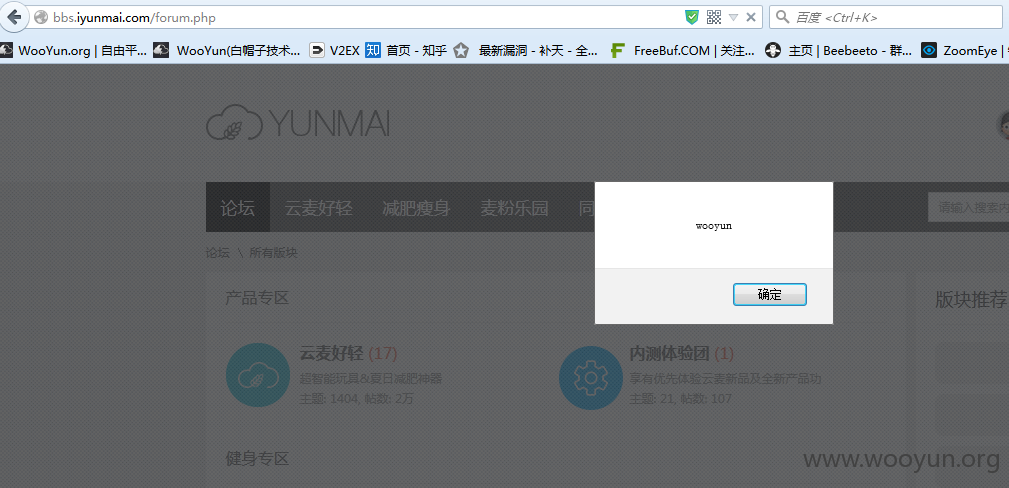This screenshot has width=1009, height=488.
Task: Click the 云麦好轻 forum cloud icon
Action: click(257, 375)
